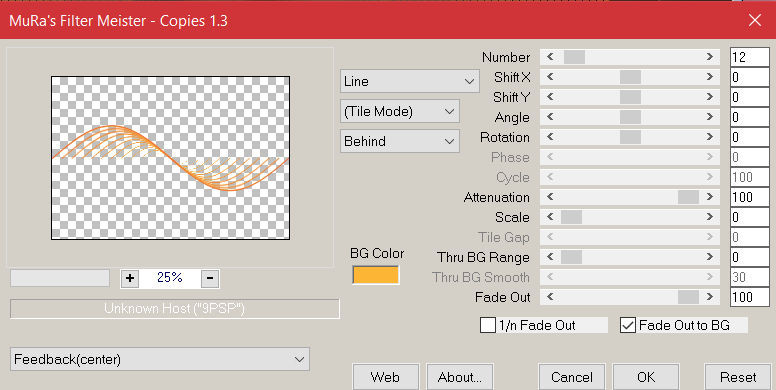Click the orange wave preview image
The image size is (776, 390).
pos(170,158)
